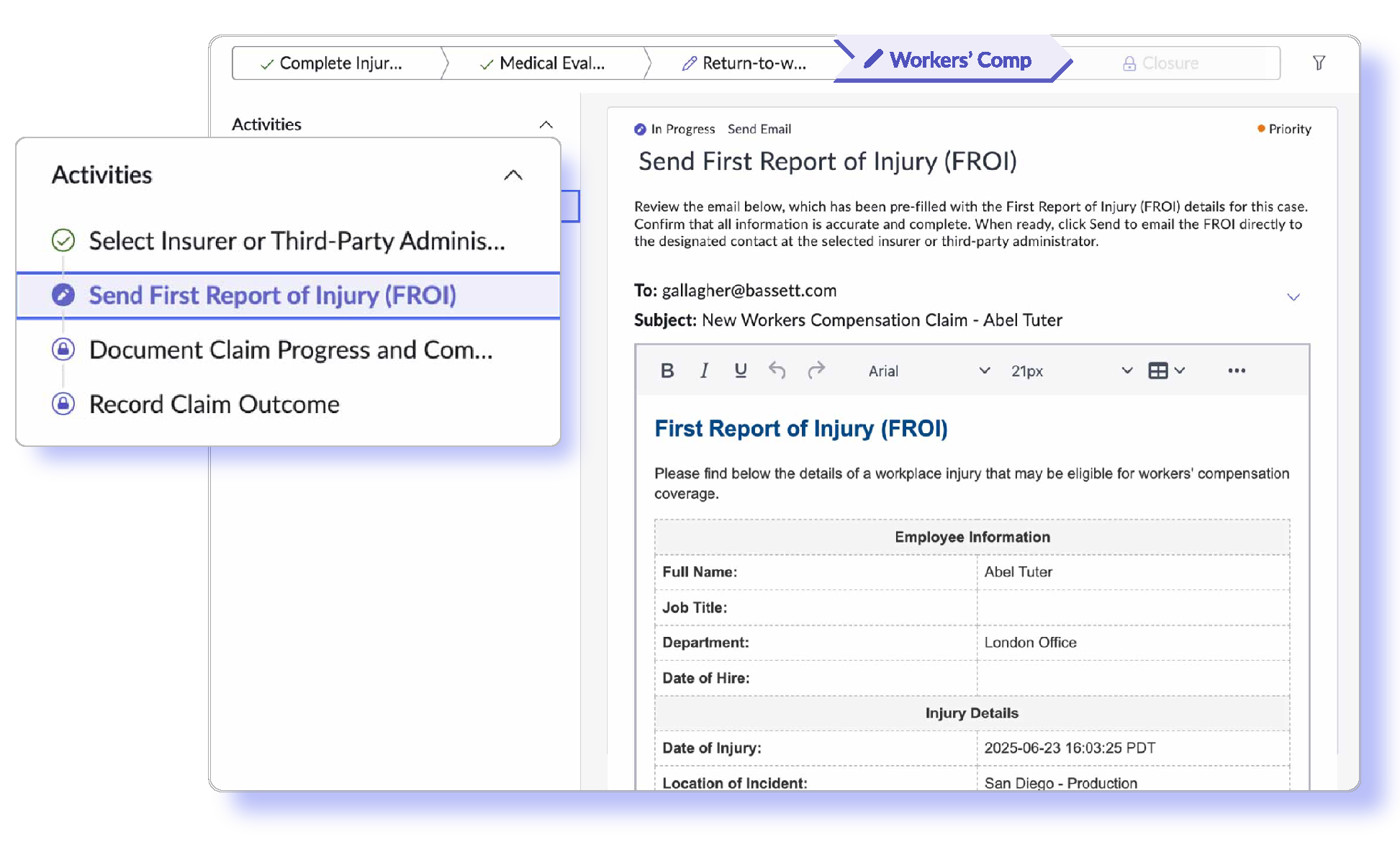Insert a table using the table icon
The image size is (1400, 847).
(x=1158, y=370)
